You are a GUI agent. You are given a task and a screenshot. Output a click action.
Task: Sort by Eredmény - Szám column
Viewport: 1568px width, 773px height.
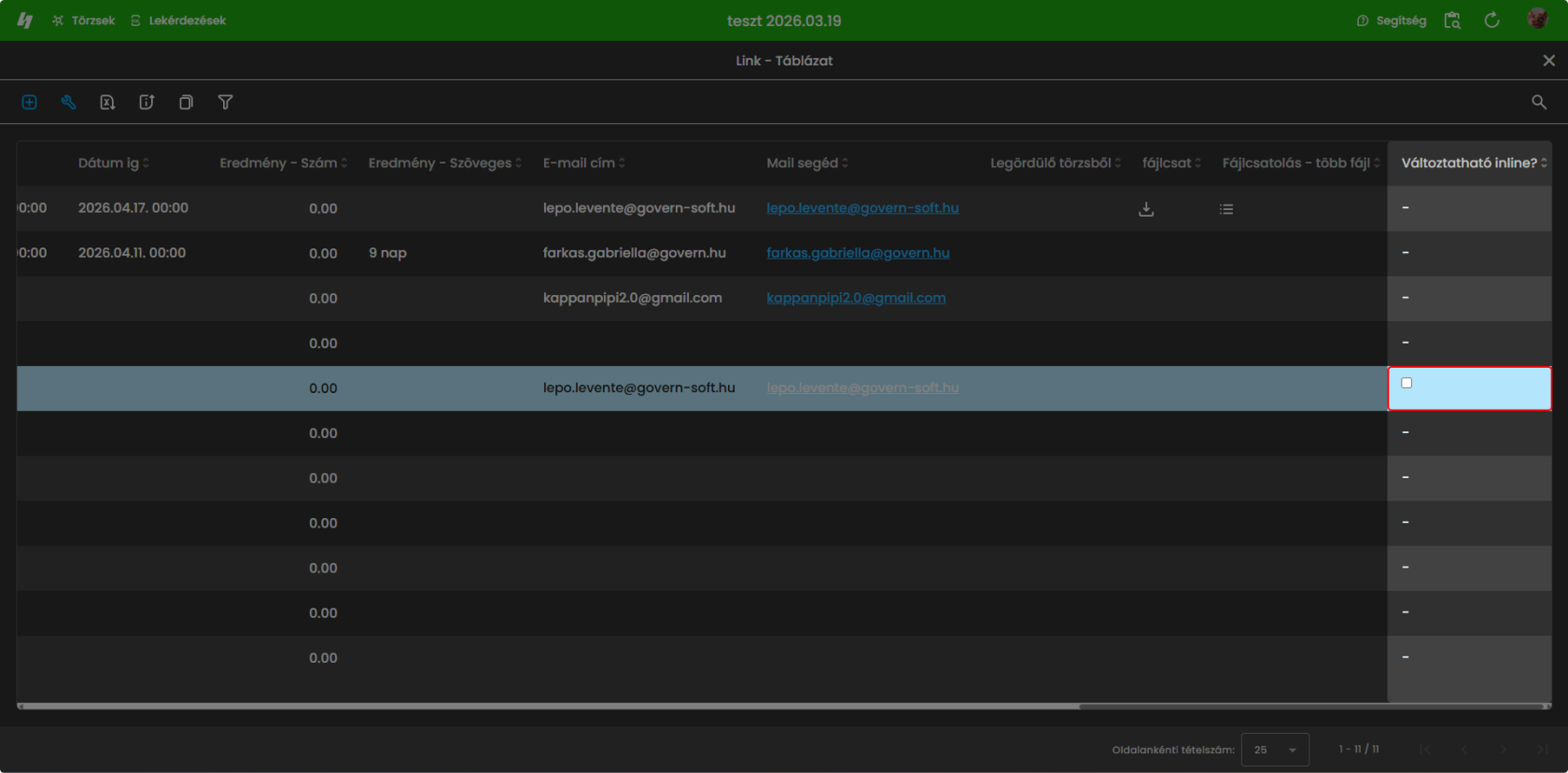[x=284, y=162]
